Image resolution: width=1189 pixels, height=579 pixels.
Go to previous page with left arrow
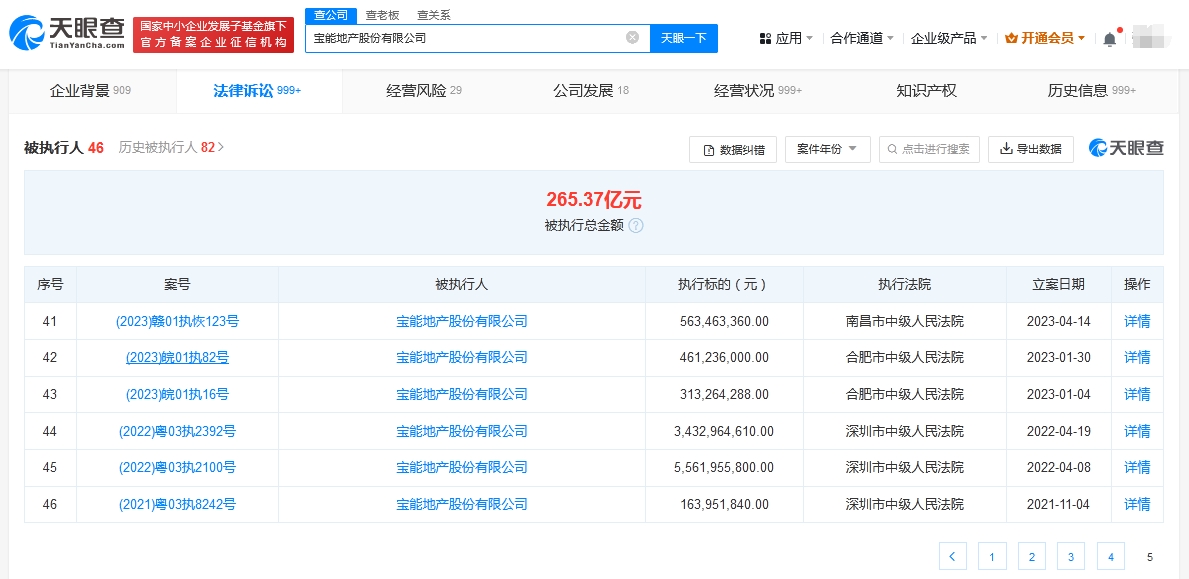point(953,556)
